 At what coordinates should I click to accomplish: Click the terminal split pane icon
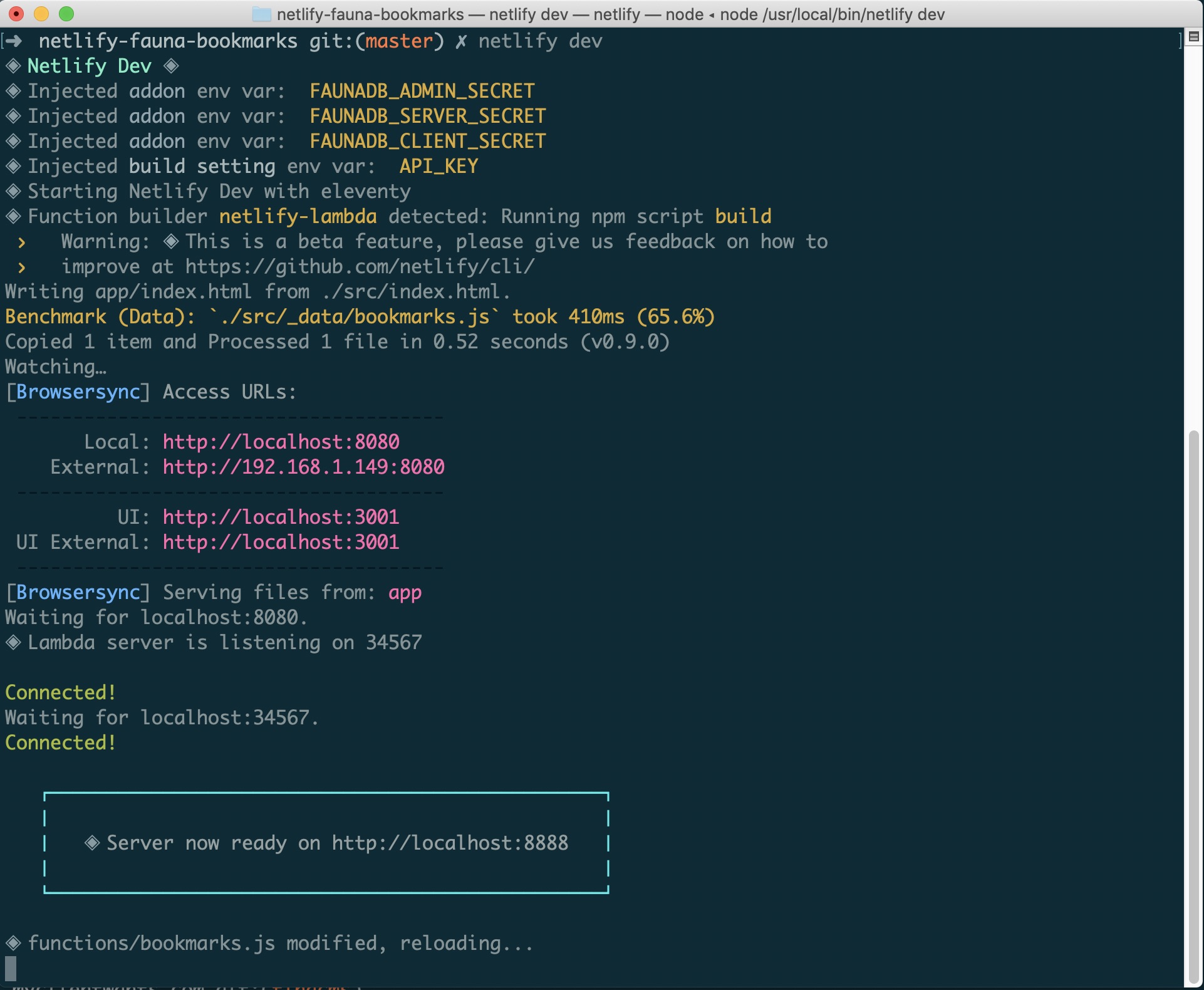pos(1194,36)
